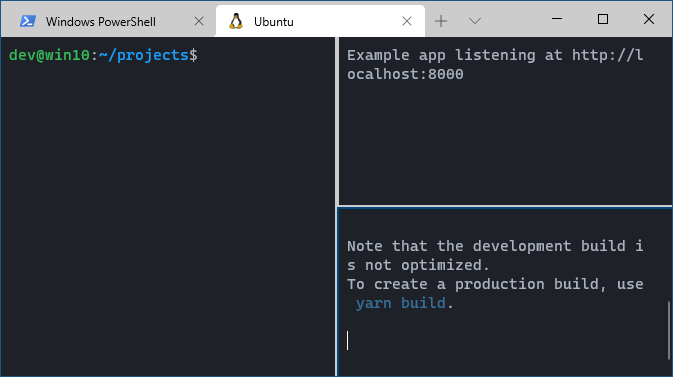Open the new tab profile dropdown
673x377 pixels.
pos(475,21)
